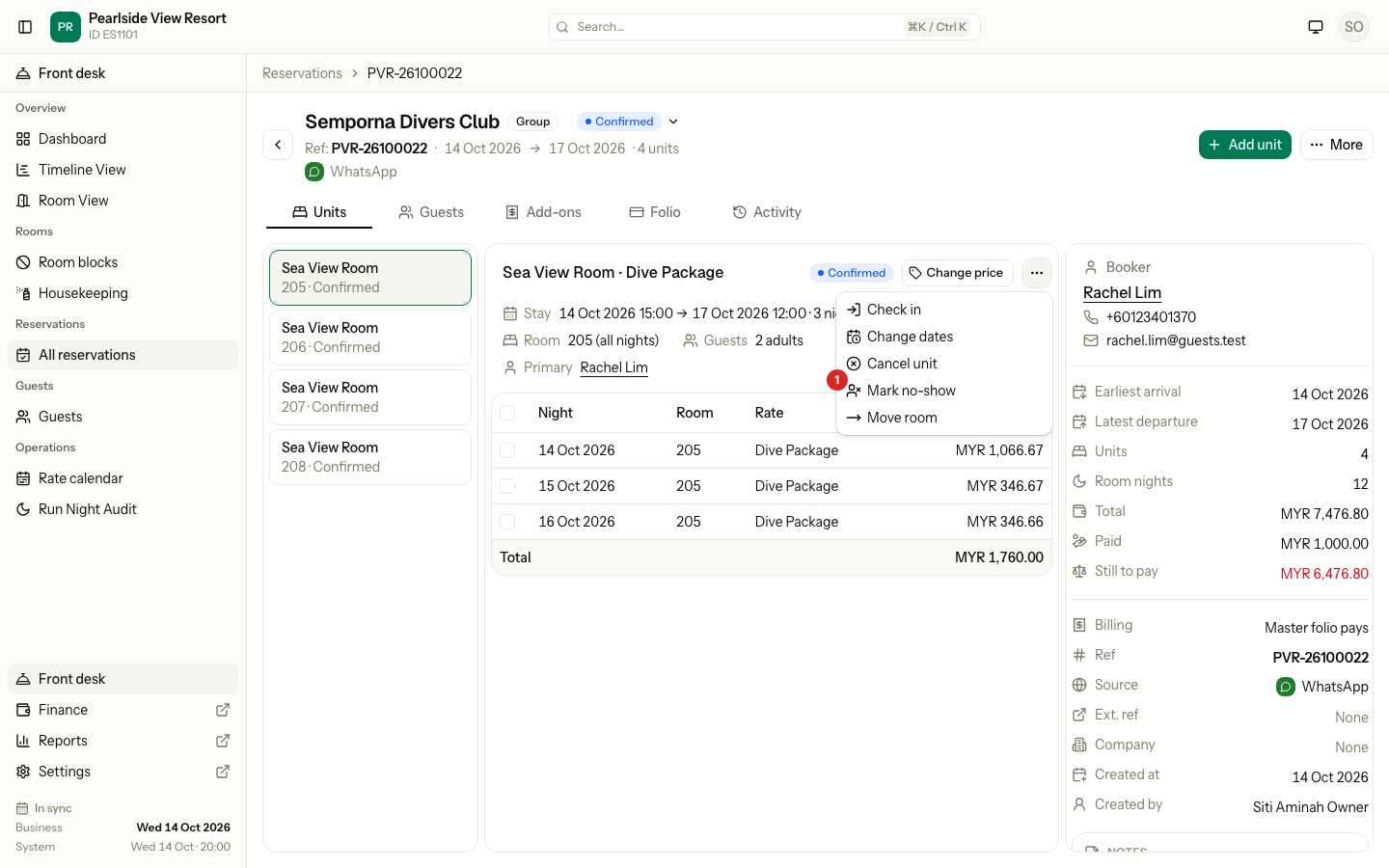Click the PR resort logo badge
This screenshot has width=1389, height=868.
[66, 27]
